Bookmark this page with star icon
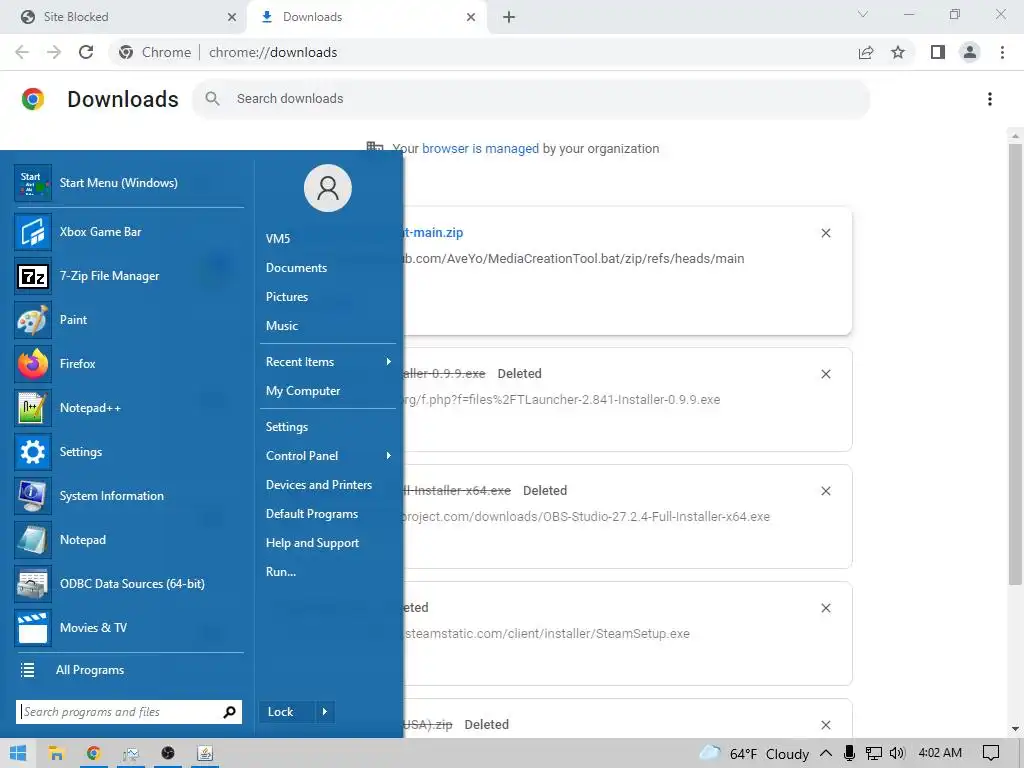The width and height of the screenshot is (1024, 768). click(898, 52)
